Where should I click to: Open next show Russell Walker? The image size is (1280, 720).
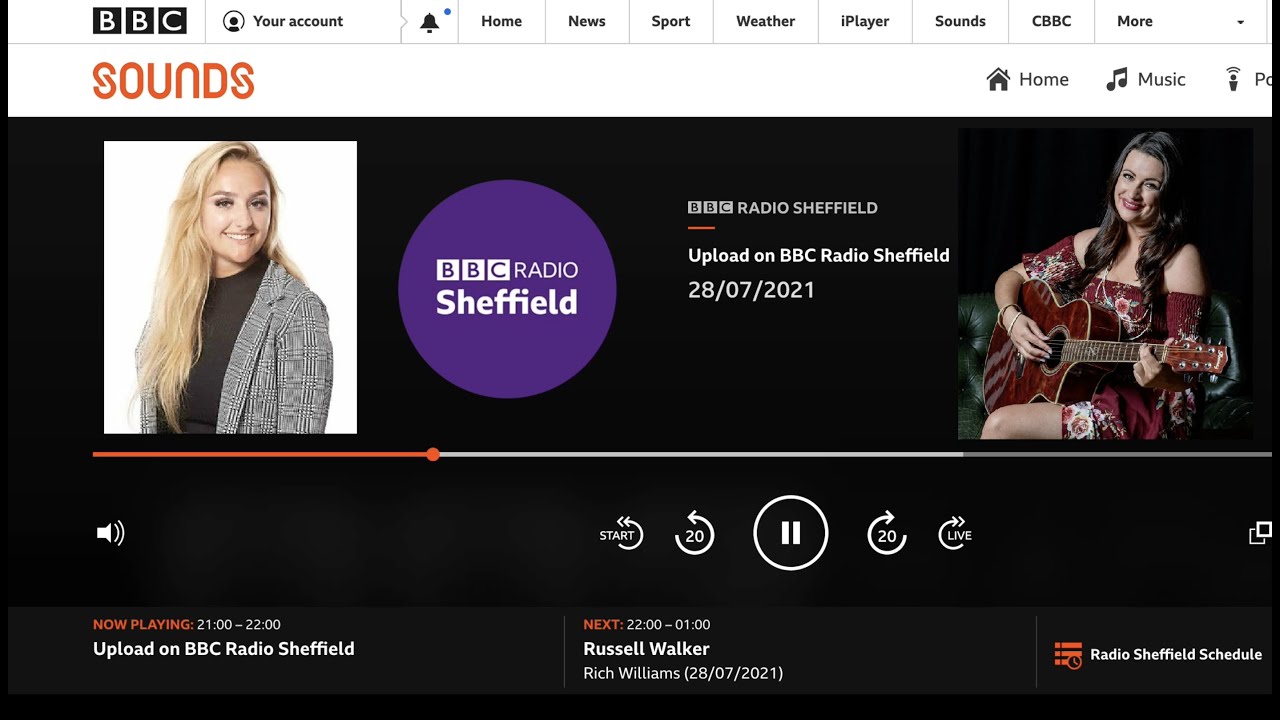point(646,649)
